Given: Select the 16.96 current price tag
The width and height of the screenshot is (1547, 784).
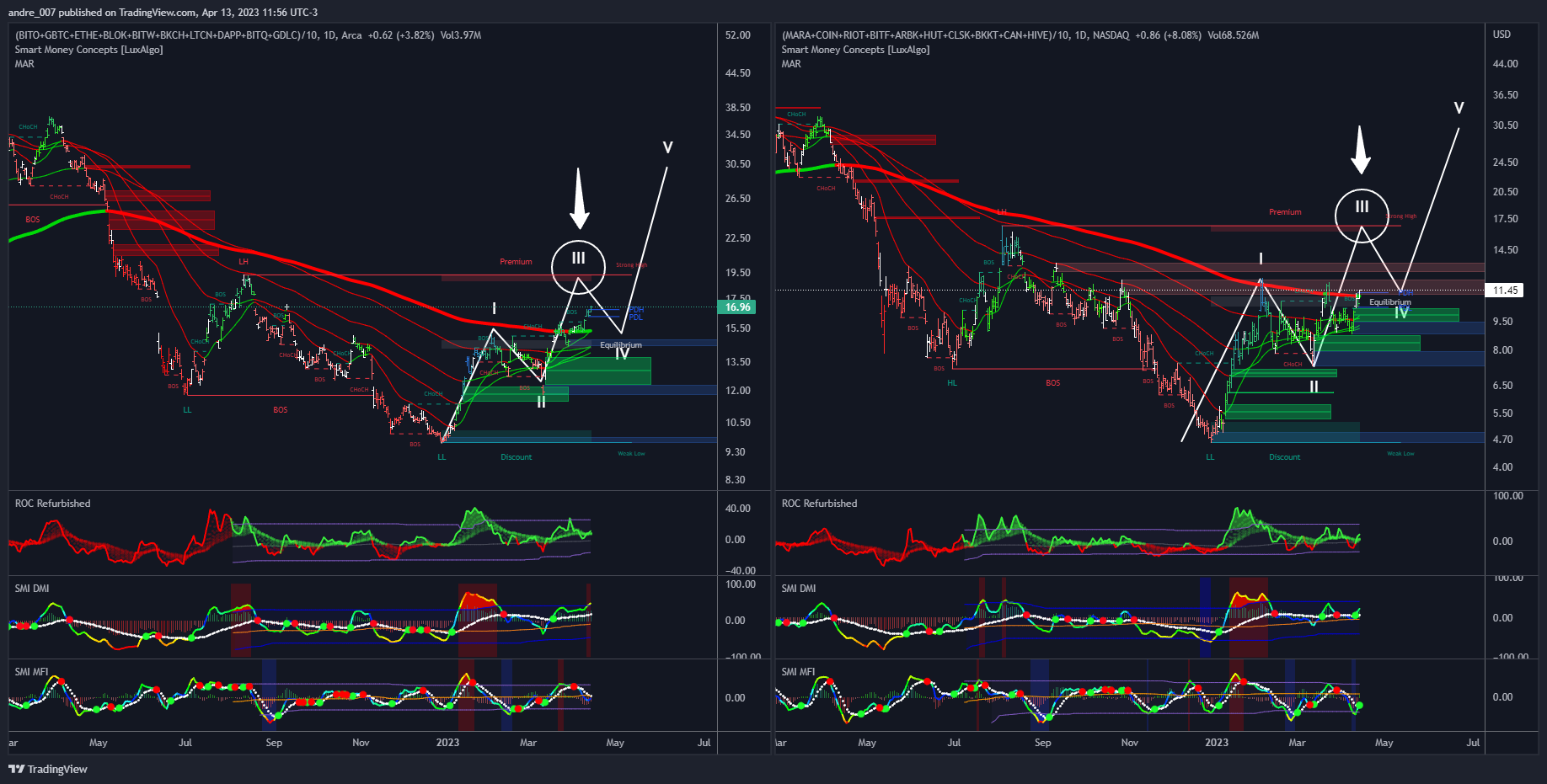Looking at the screenshot, I should (737, 307).
